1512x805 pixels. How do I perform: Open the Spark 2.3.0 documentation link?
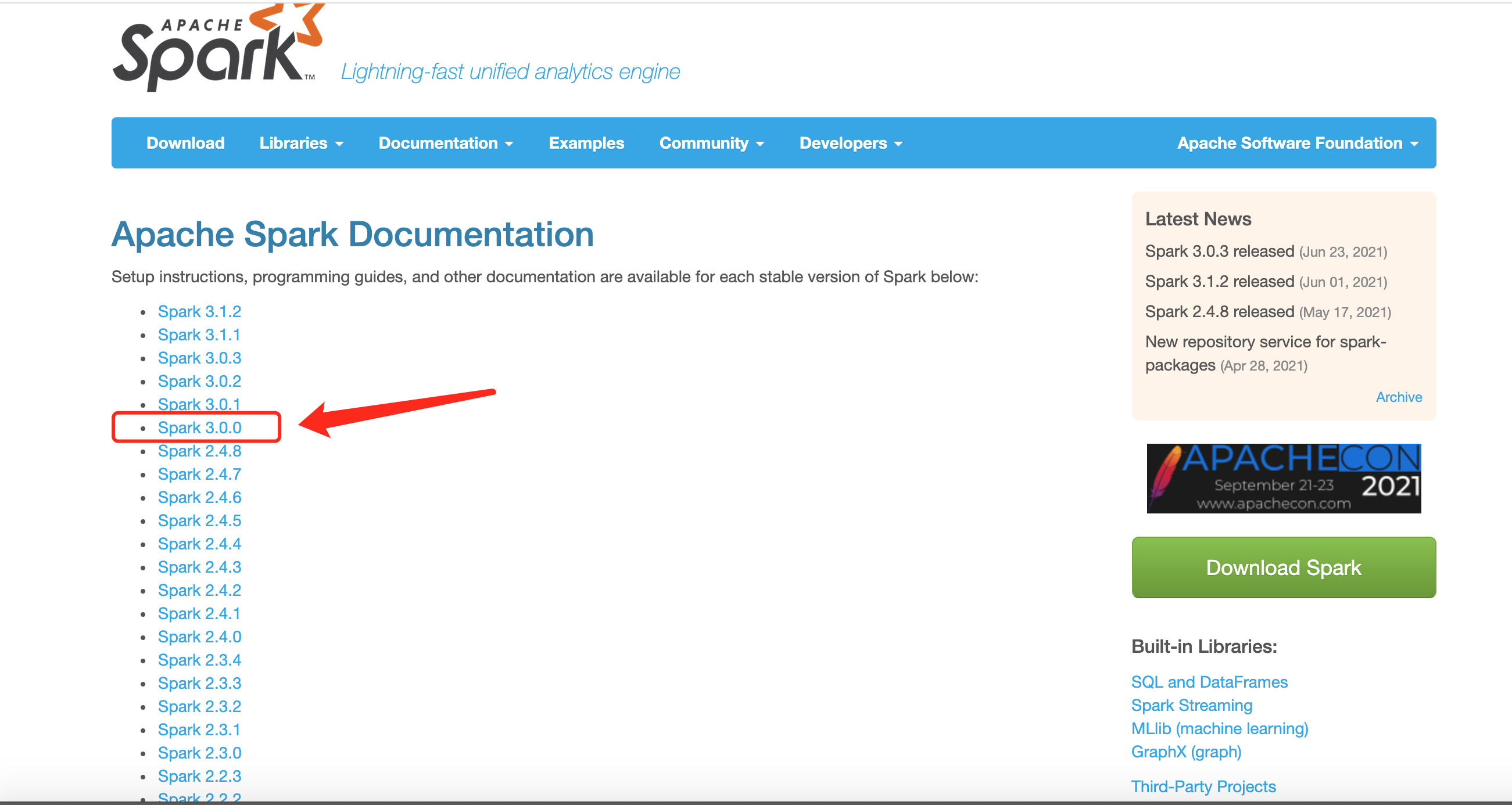(x=199, y=753)
